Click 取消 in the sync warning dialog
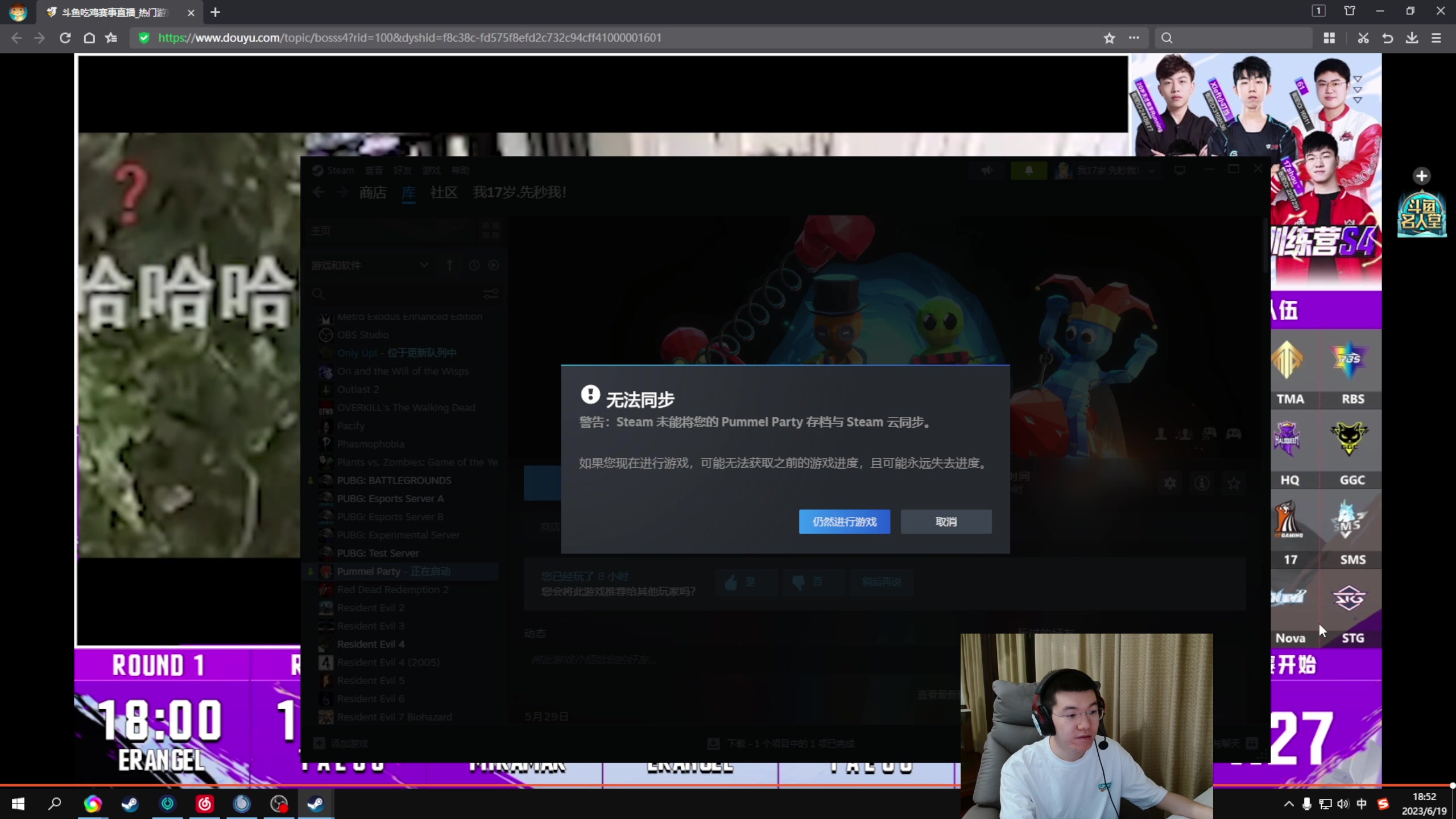 [x=946, y=522]
